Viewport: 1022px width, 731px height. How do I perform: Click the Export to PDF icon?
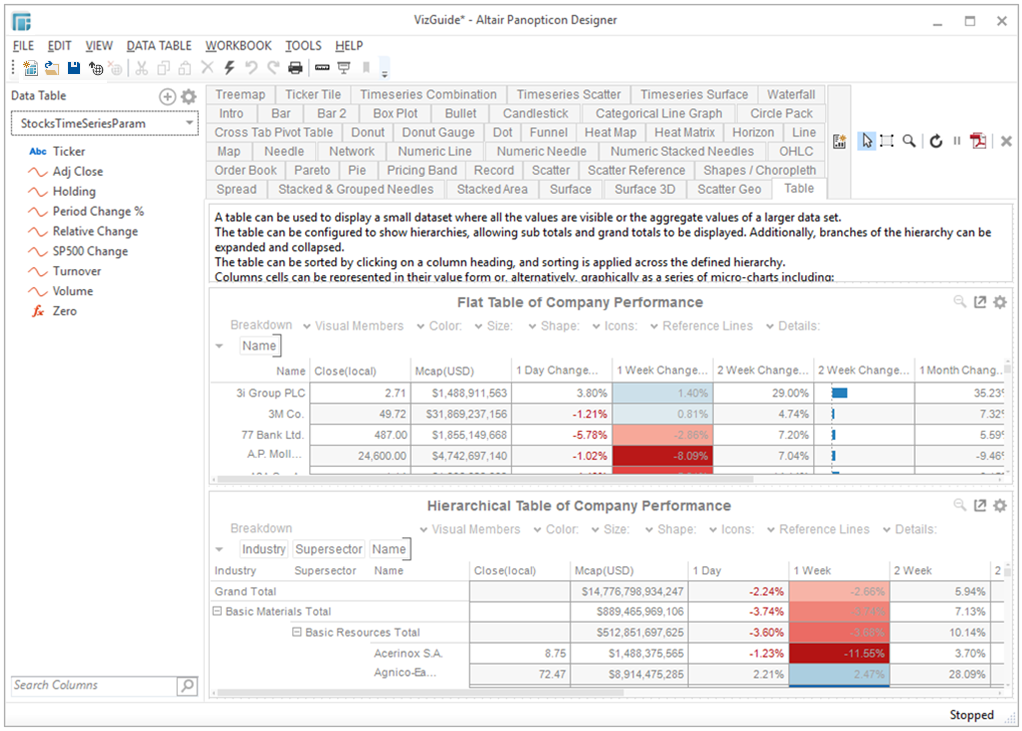click(978, 141)
